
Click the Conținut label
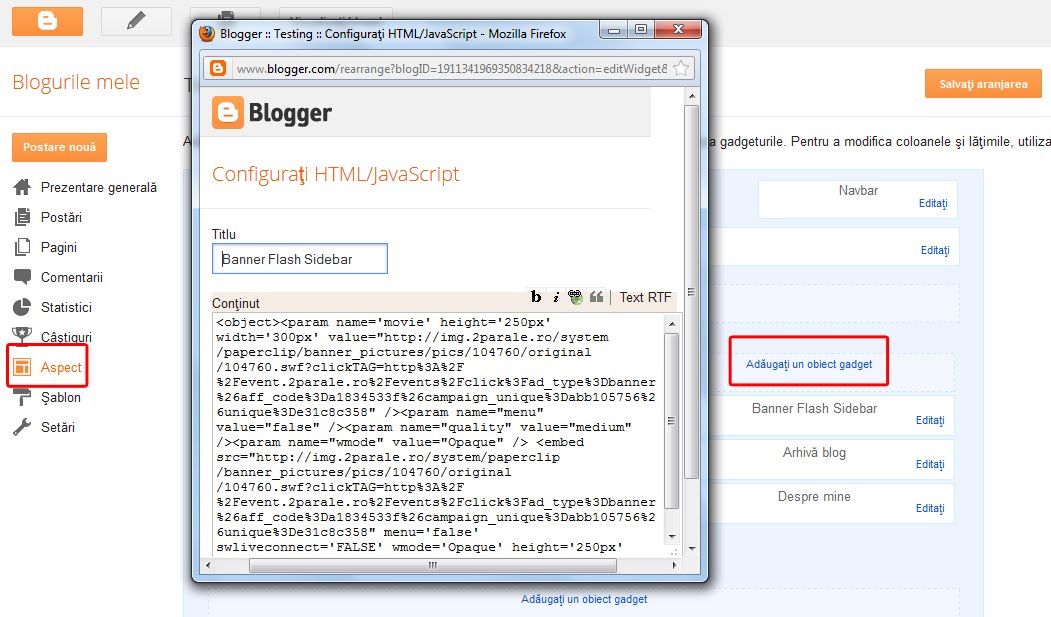click(236, 303)
